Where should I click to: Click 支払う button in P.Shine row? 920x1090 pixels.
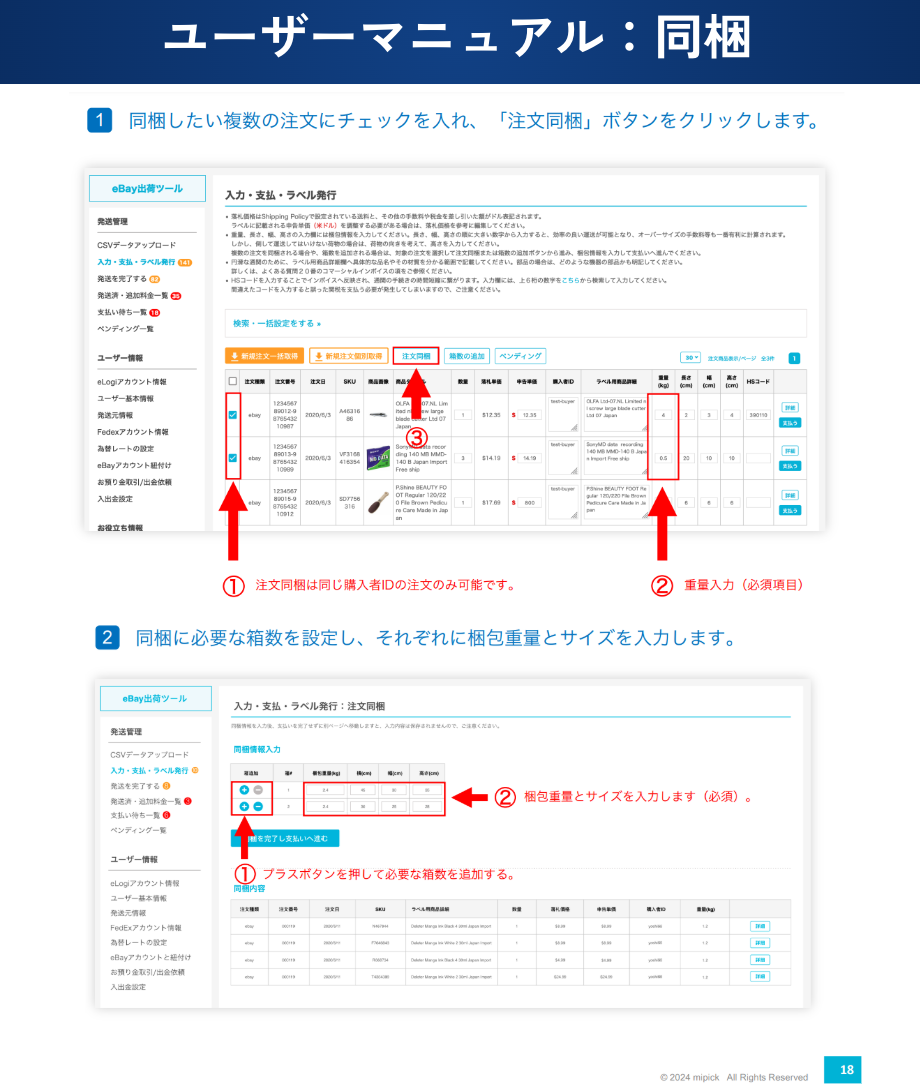790,510
